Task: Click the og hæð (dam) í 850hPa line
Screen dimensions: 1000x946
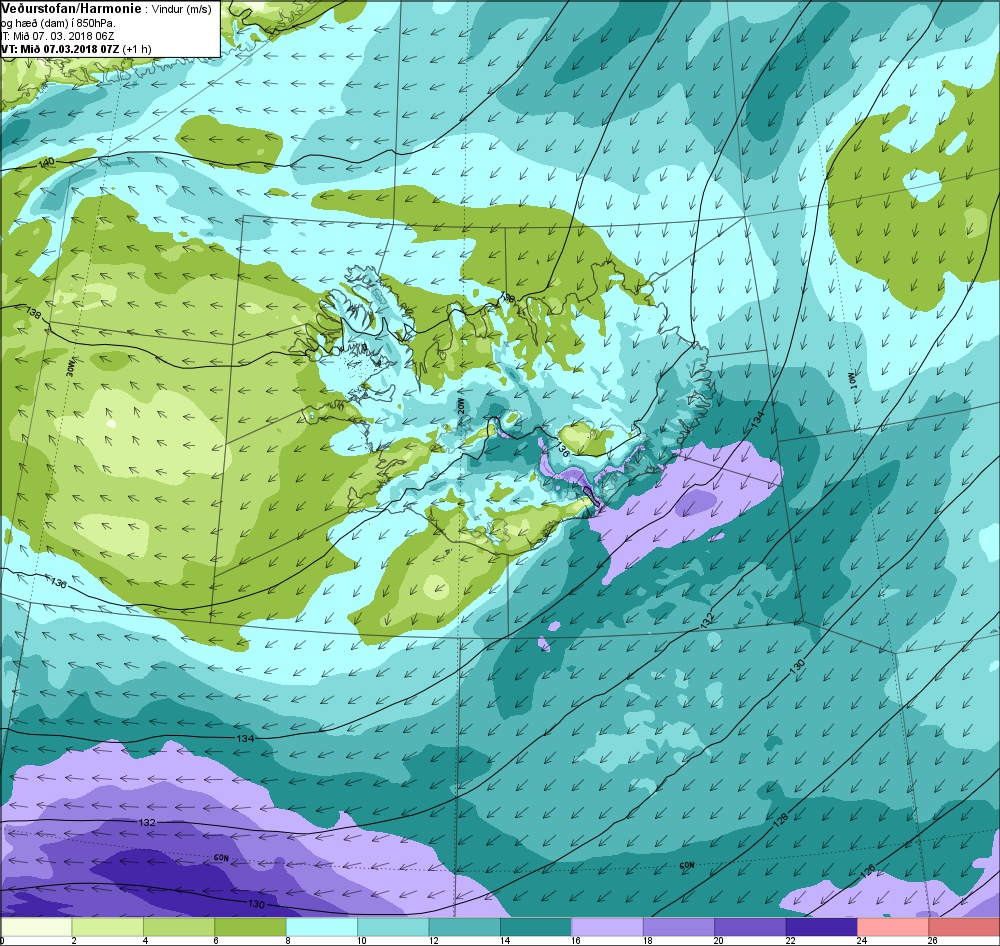Action: [58, 23]
